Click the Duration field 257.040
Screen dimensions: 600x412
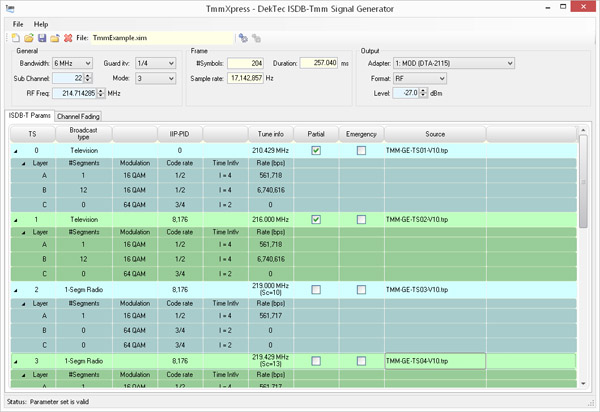(319, 63)
